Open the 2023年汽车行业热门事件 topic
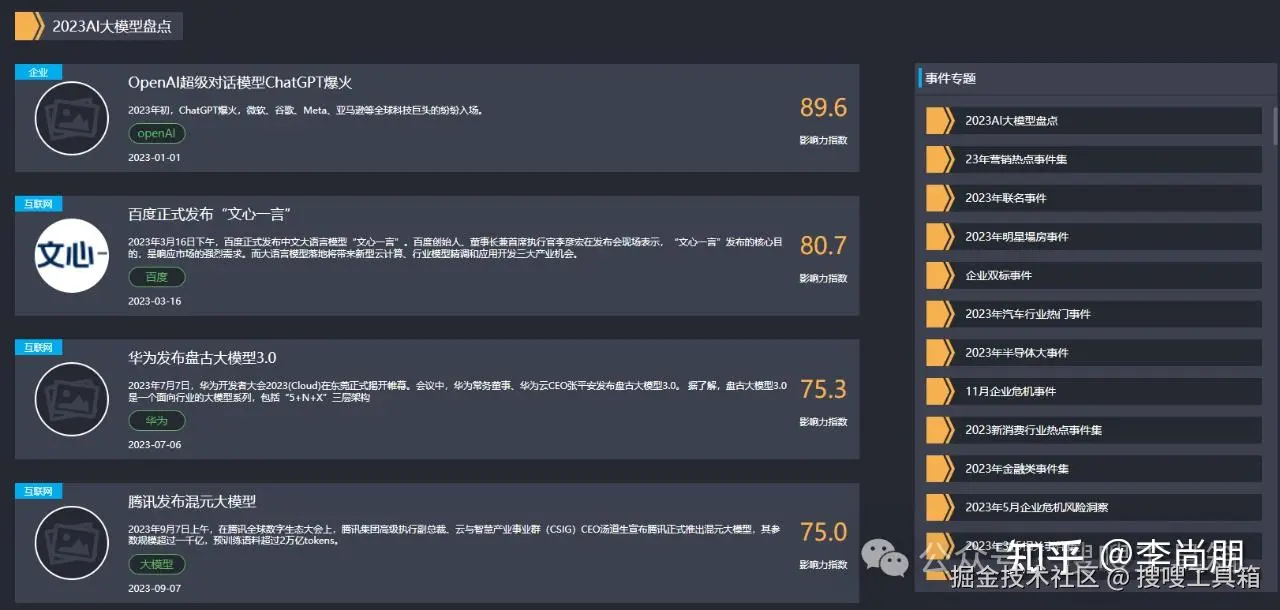Screen dimensions: 1280x610 1094,314
